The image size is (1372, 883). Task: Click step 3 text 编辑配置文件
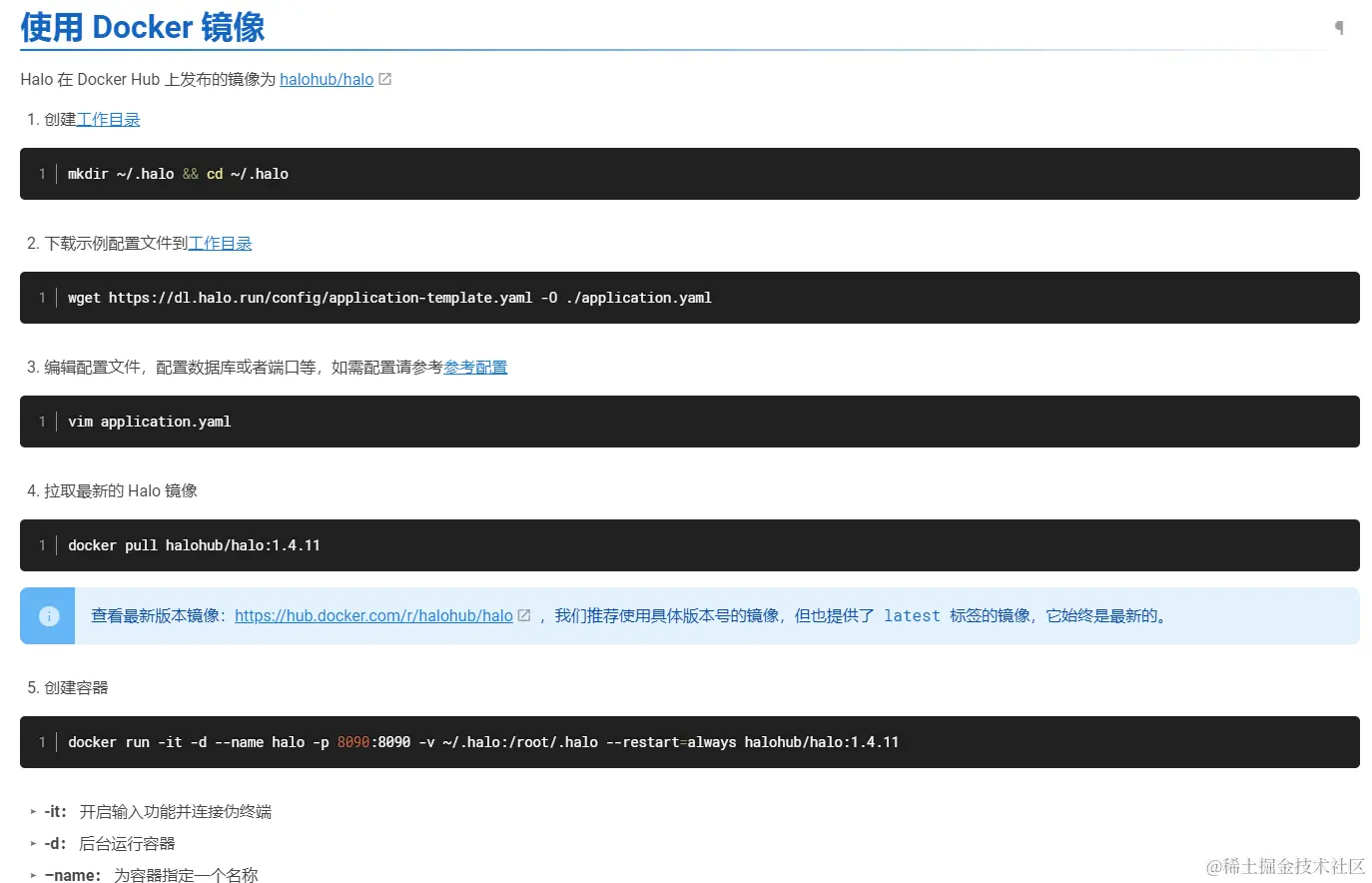coord(92,367)
